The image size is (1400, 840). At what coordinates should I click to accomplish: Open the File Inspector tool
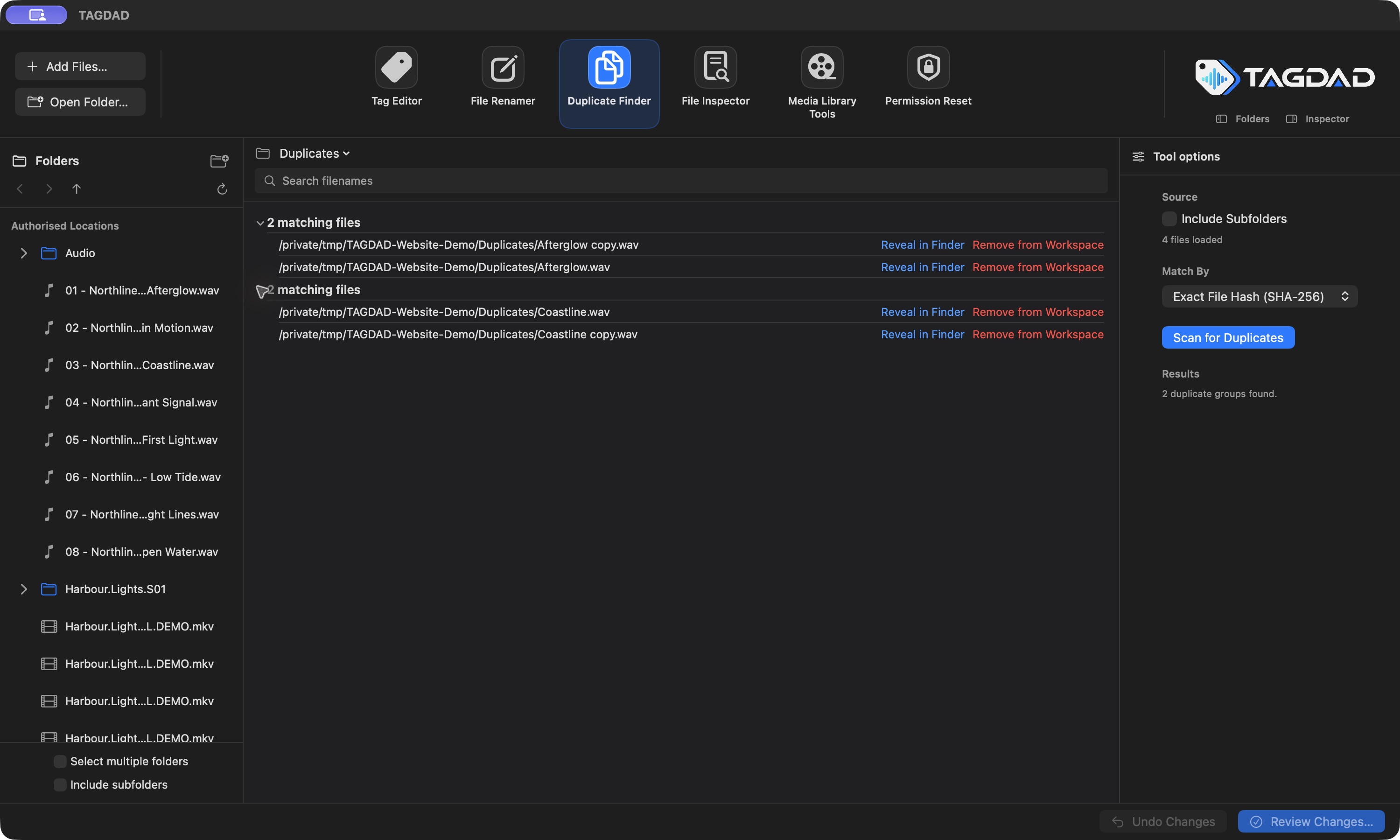tap(715, 77)
